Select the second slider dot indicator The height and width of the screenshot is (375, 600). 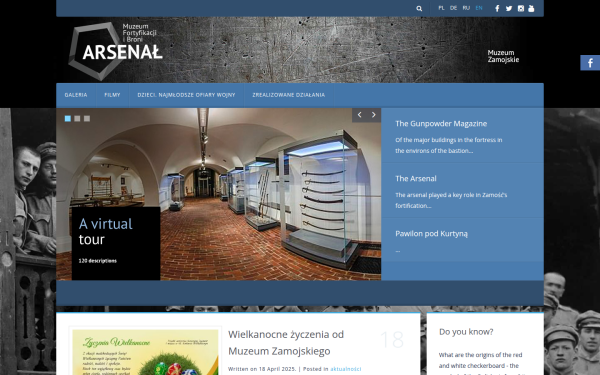coord(77,119)
